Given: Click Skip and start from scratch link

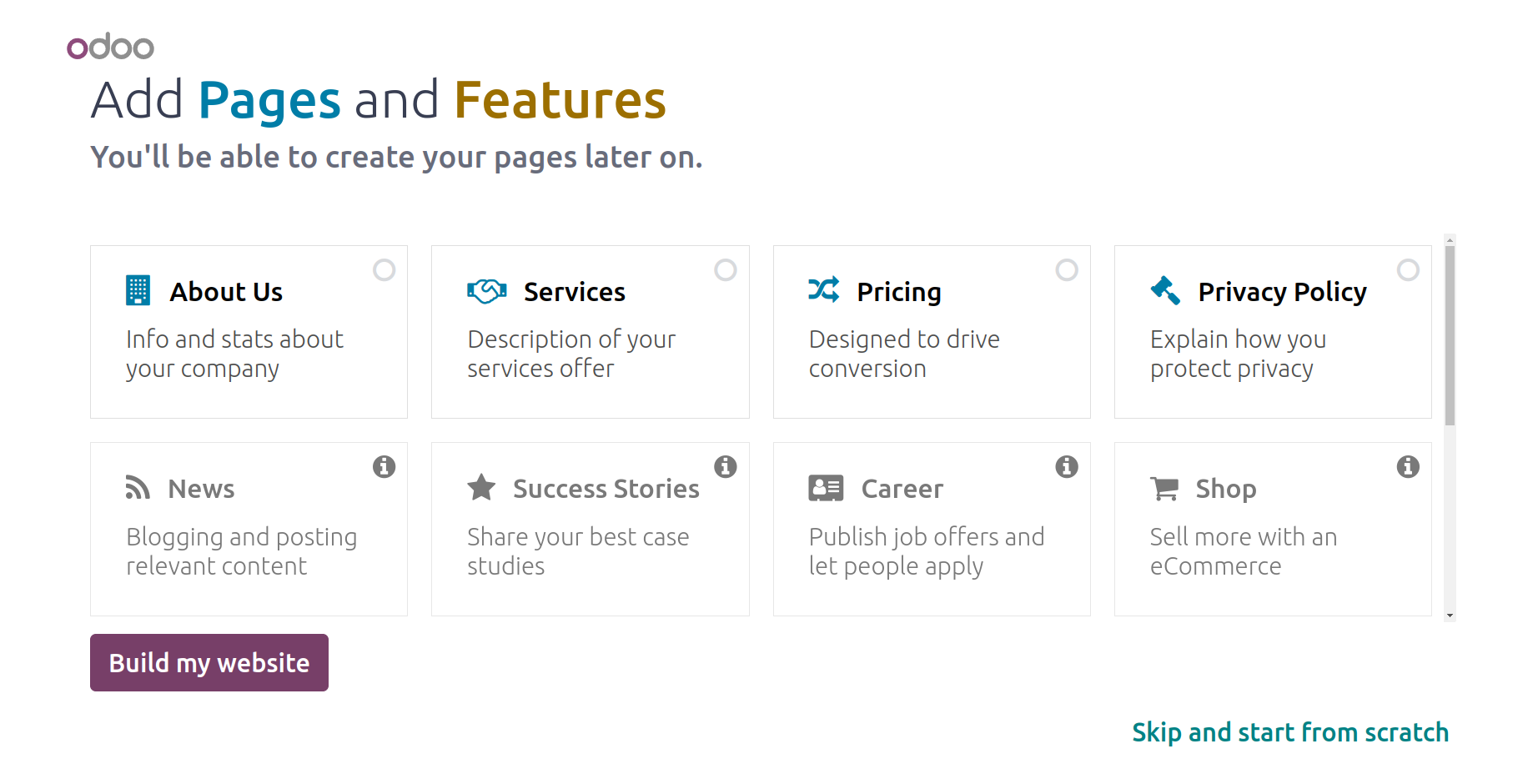Looking at the screenshot, I should (1290, 732).
